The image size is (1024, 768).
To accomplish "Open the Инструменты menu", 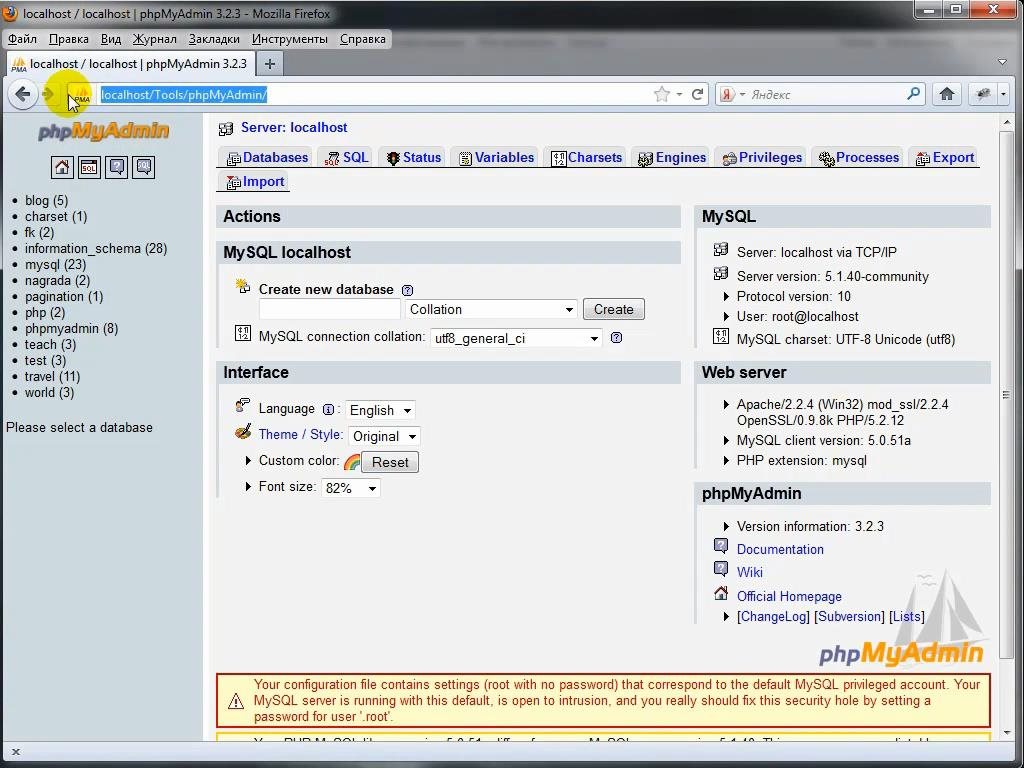I will point(290,39).
